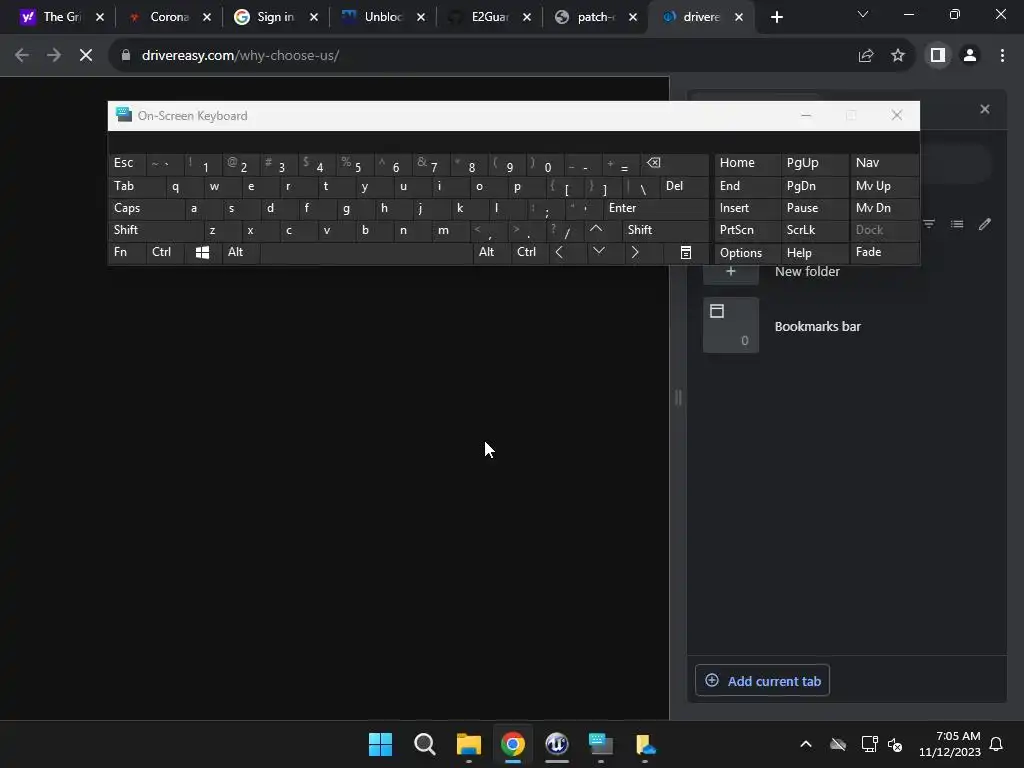This screenshot has height=768, width=1024.
Task: Switch to the 'patch-' tab
Action: 588,17
